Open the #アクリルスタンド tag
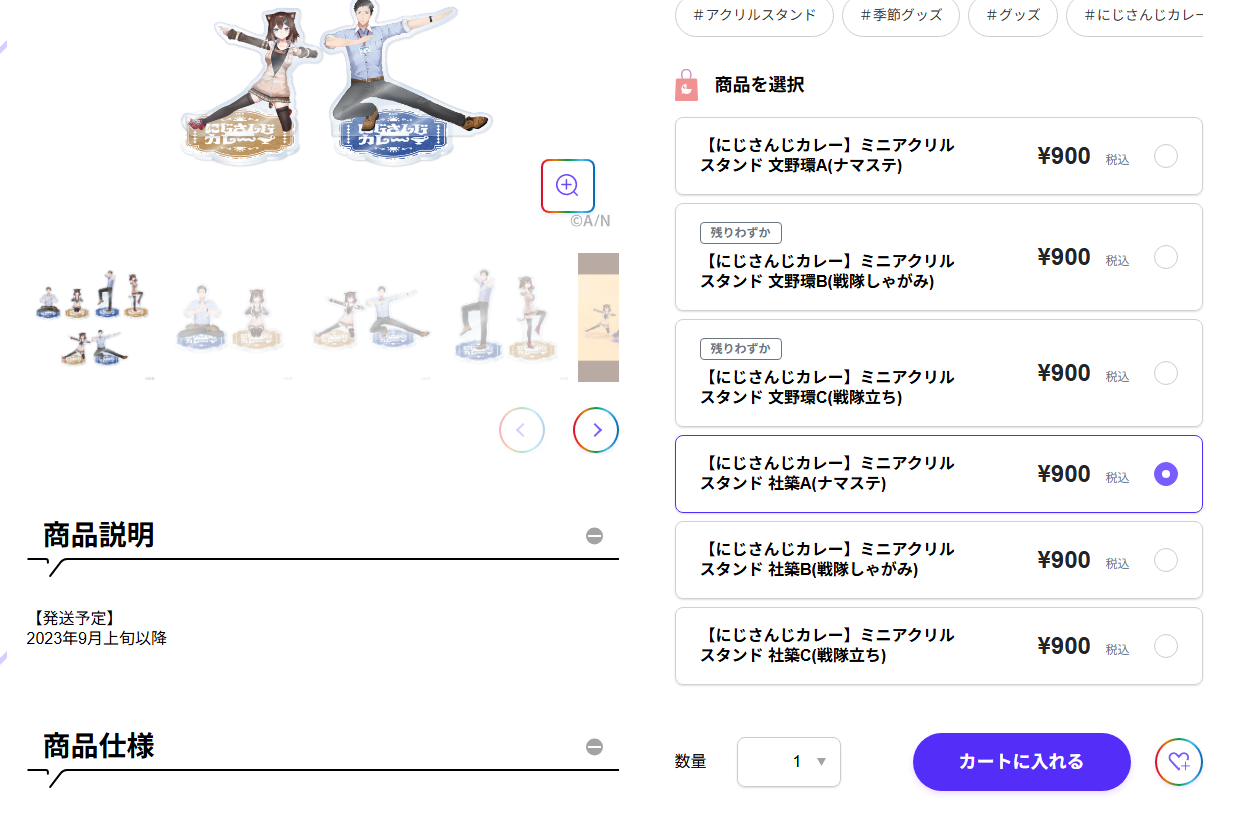This screenshot has width=1243, height=813. pos(754,15)
